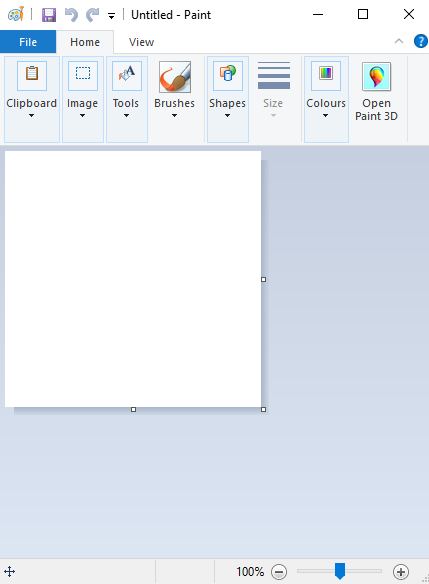The image size is (429, 584).
Task: Click the Image selection rectangle icon
Action: point(83,76)
